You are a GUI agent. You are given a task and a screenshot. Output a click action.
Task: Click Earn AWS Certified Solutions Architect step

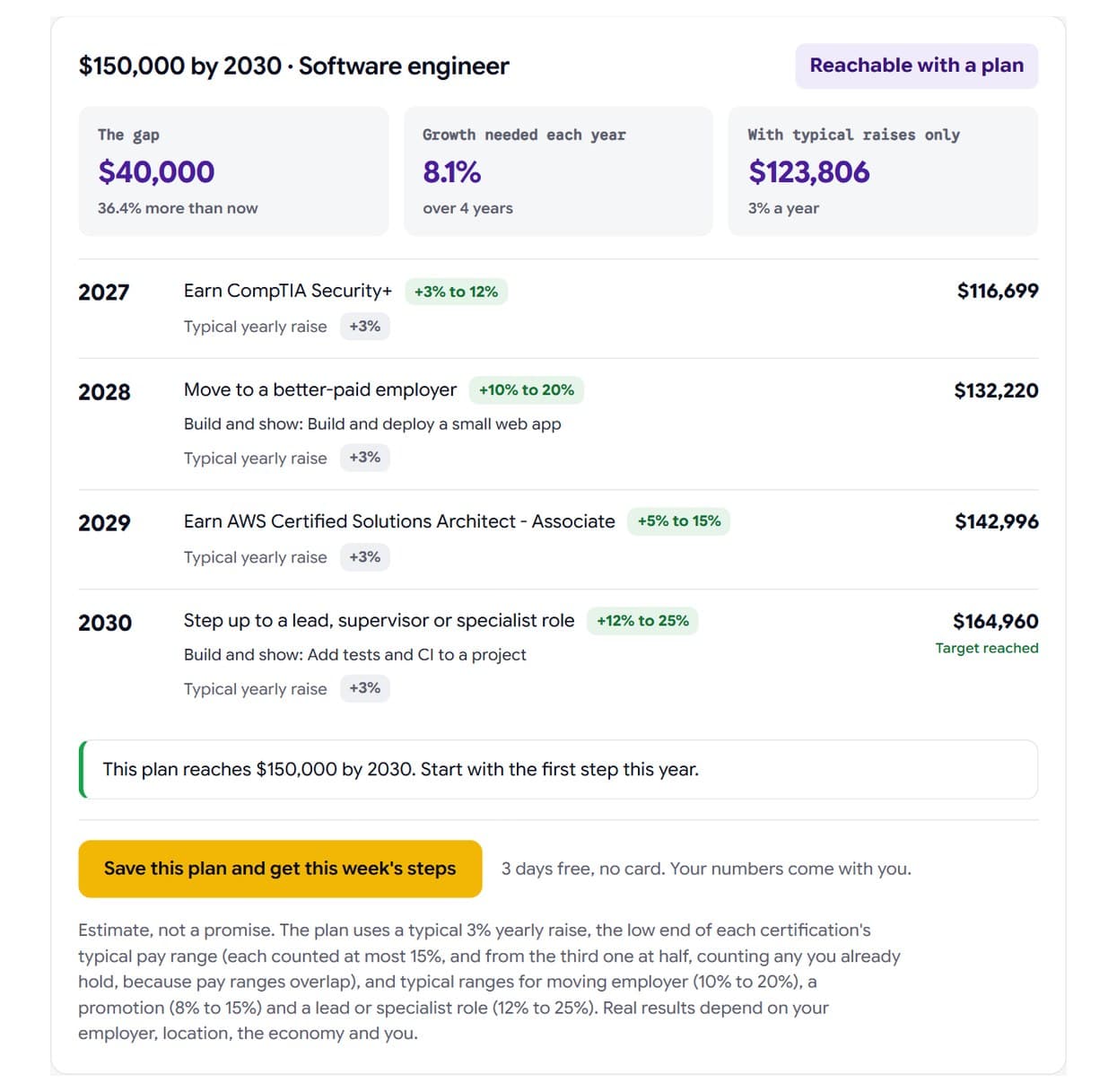(x=399, y=521)
